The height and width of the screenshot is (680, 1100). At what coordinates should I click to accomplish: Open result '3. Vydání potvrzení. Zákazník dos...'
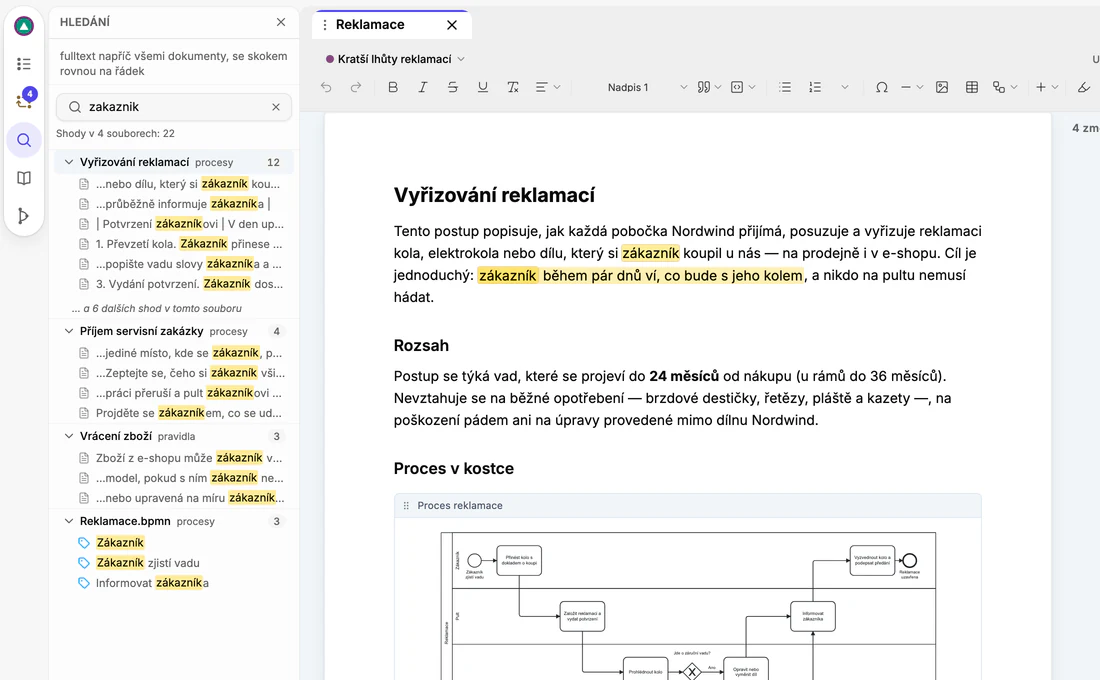pos(180,284)
